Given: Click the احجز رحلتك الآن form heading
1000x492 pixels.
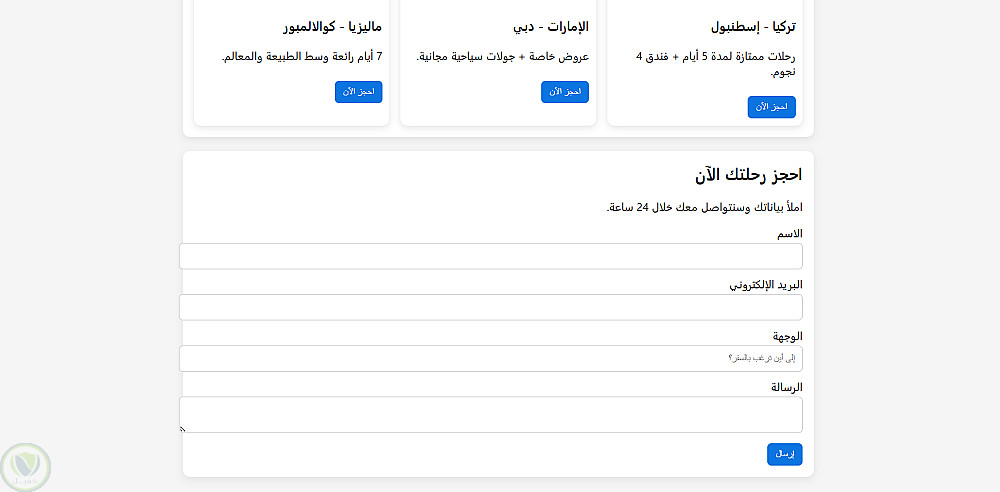Looking at the screenshot, I should [748, 175].
